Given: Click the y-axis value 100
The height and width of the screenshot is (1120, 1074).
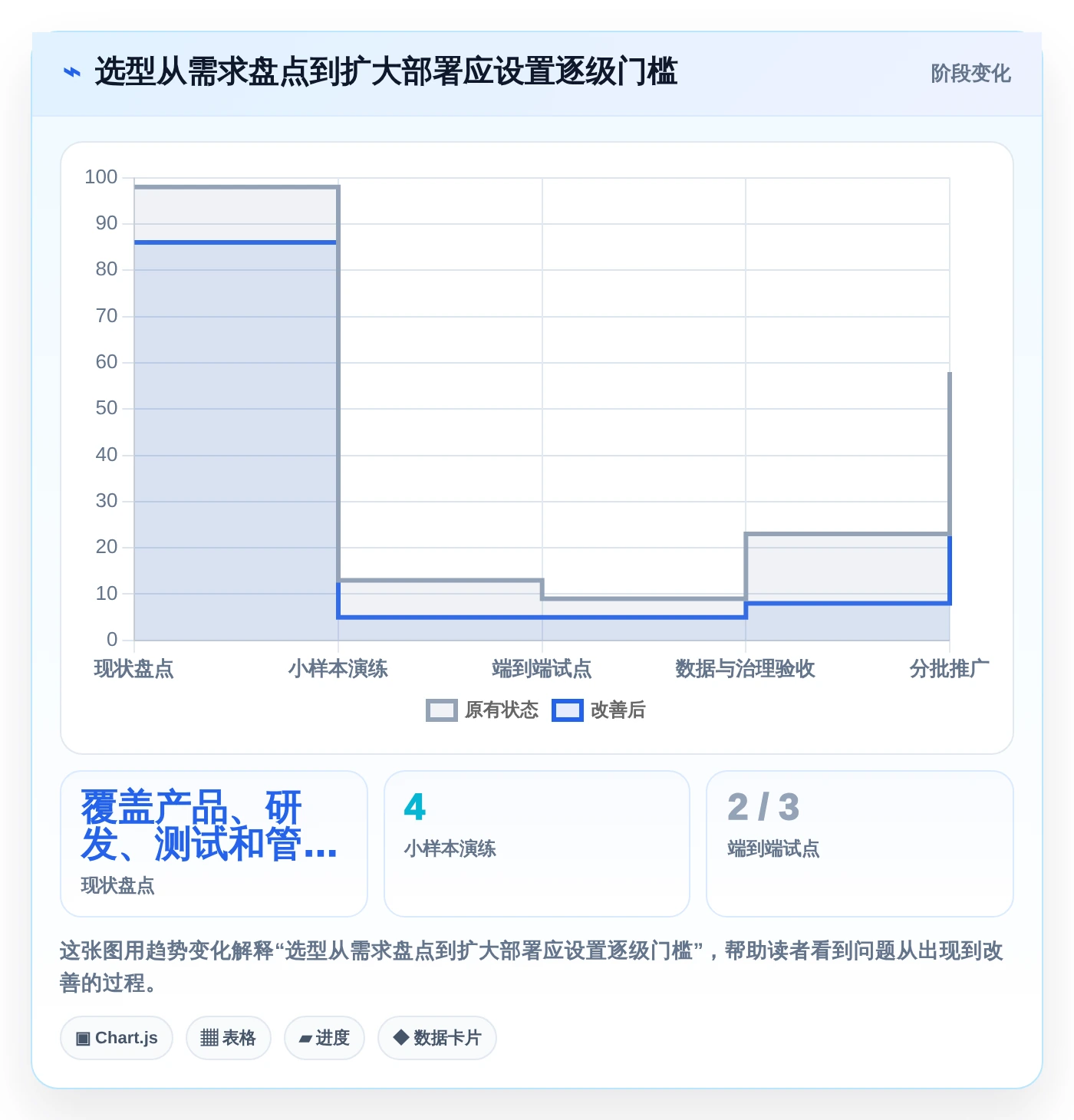Looking at the screenshot, I should click(x=101, y=177).
